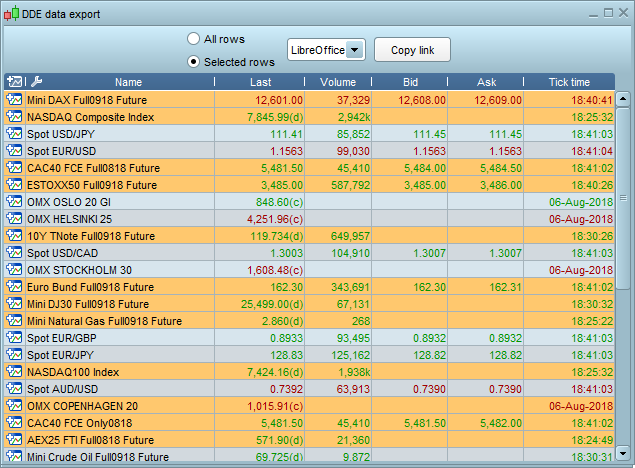635x468 pixels.
Task: Open the LibreOffice format dropdown
Action: pos(355,50)
